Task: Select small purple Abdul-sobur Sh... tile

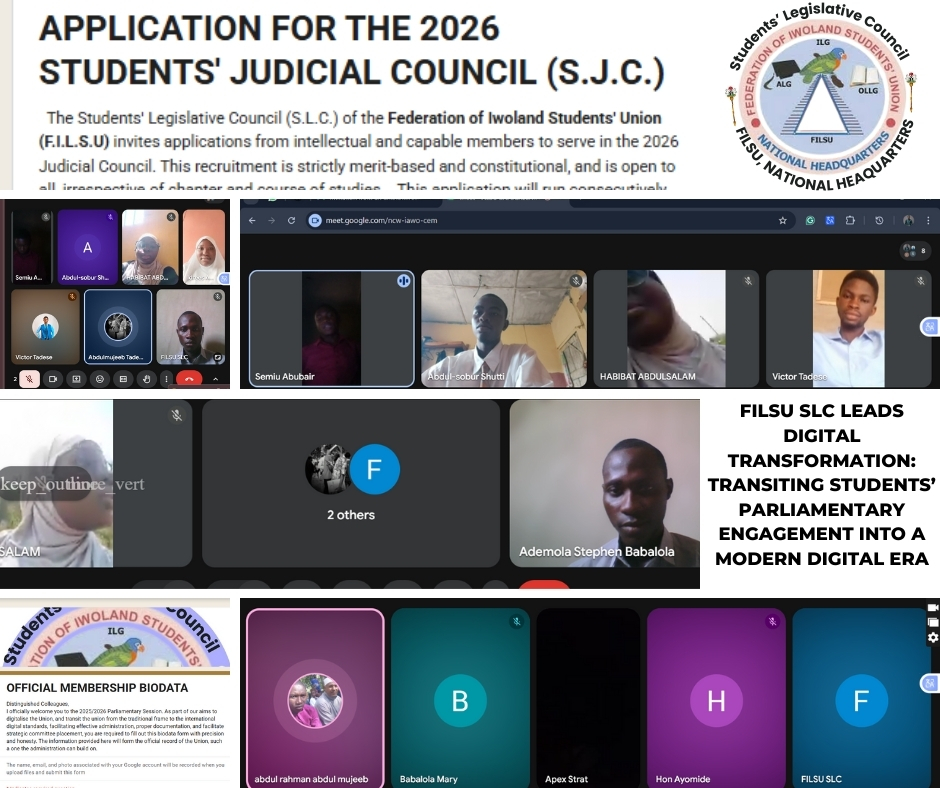Action: tap(88, 246)
